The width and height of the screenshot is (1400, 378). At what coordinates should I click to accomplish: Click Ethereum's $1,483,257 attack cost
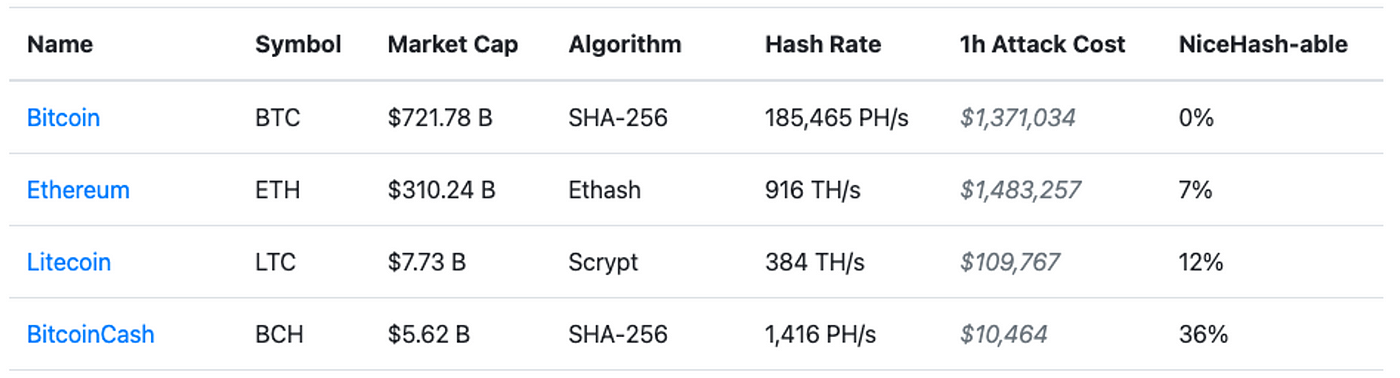tap(1020, 190)
